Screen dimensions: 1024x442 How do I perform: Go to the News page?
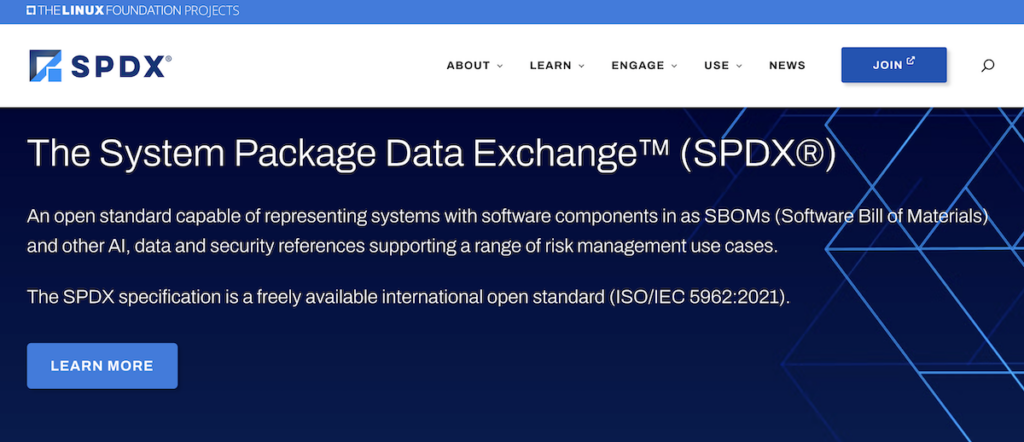[787, 65]
